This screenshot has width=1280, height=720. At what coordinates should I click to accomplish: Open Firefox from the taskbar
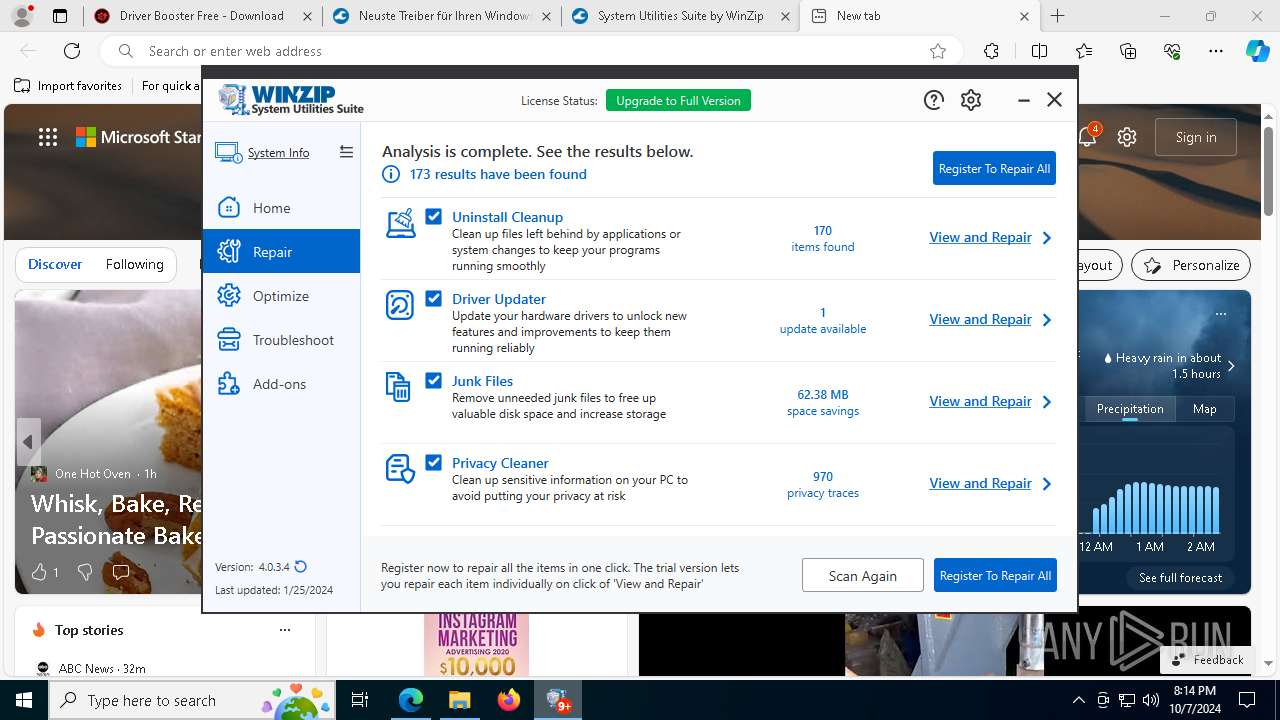coord(508,700)
